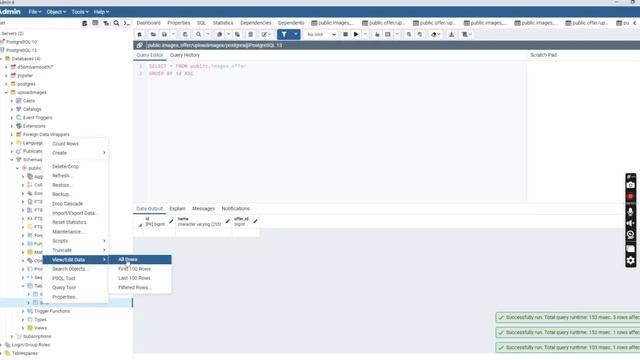640x360 pixels.
Task: Expand the postgres database node
Action: [x=6, y=84]
